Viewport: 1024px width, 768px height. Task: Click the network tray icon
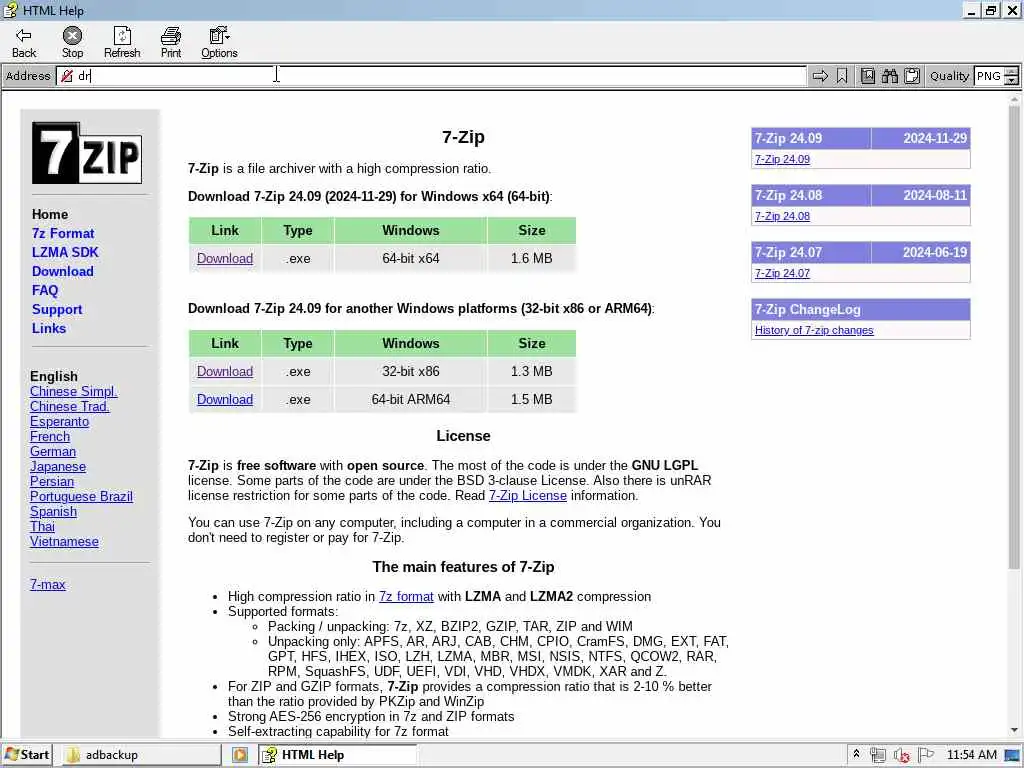[x=877, y=755]
